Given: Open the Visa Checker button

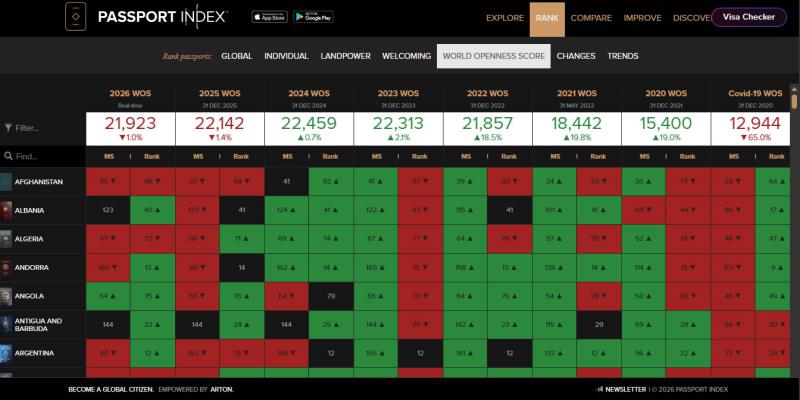Looking at the screenshot, I should coord(749,17).
